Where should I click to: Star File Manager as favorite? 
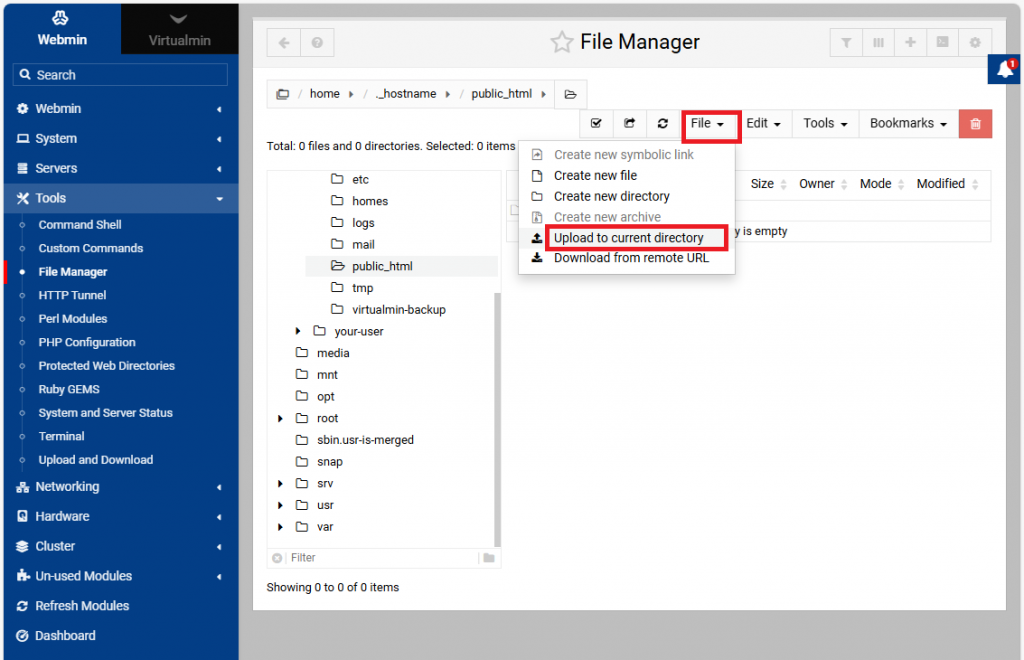[562, 42]
